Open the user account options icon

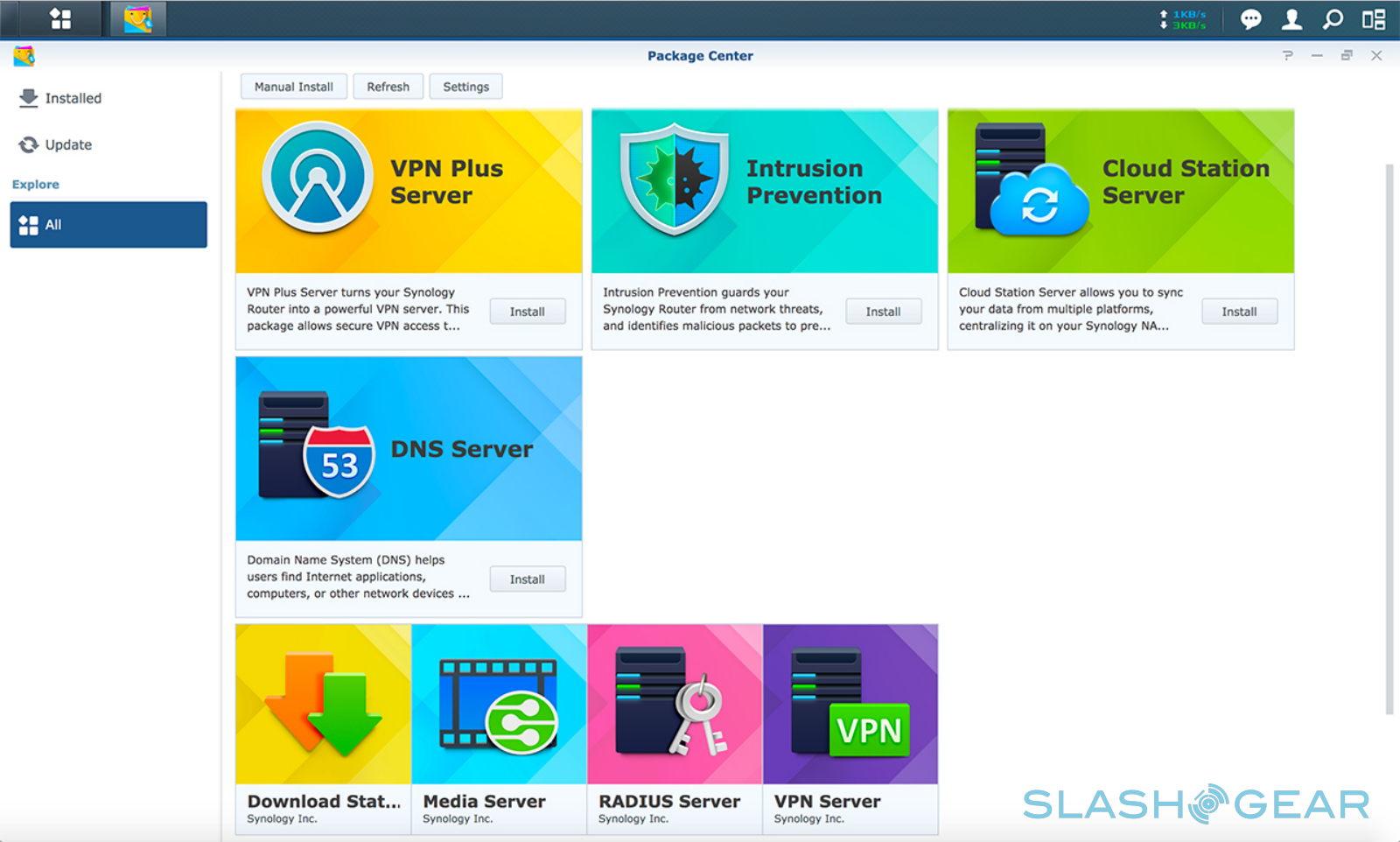(1291, 19)
